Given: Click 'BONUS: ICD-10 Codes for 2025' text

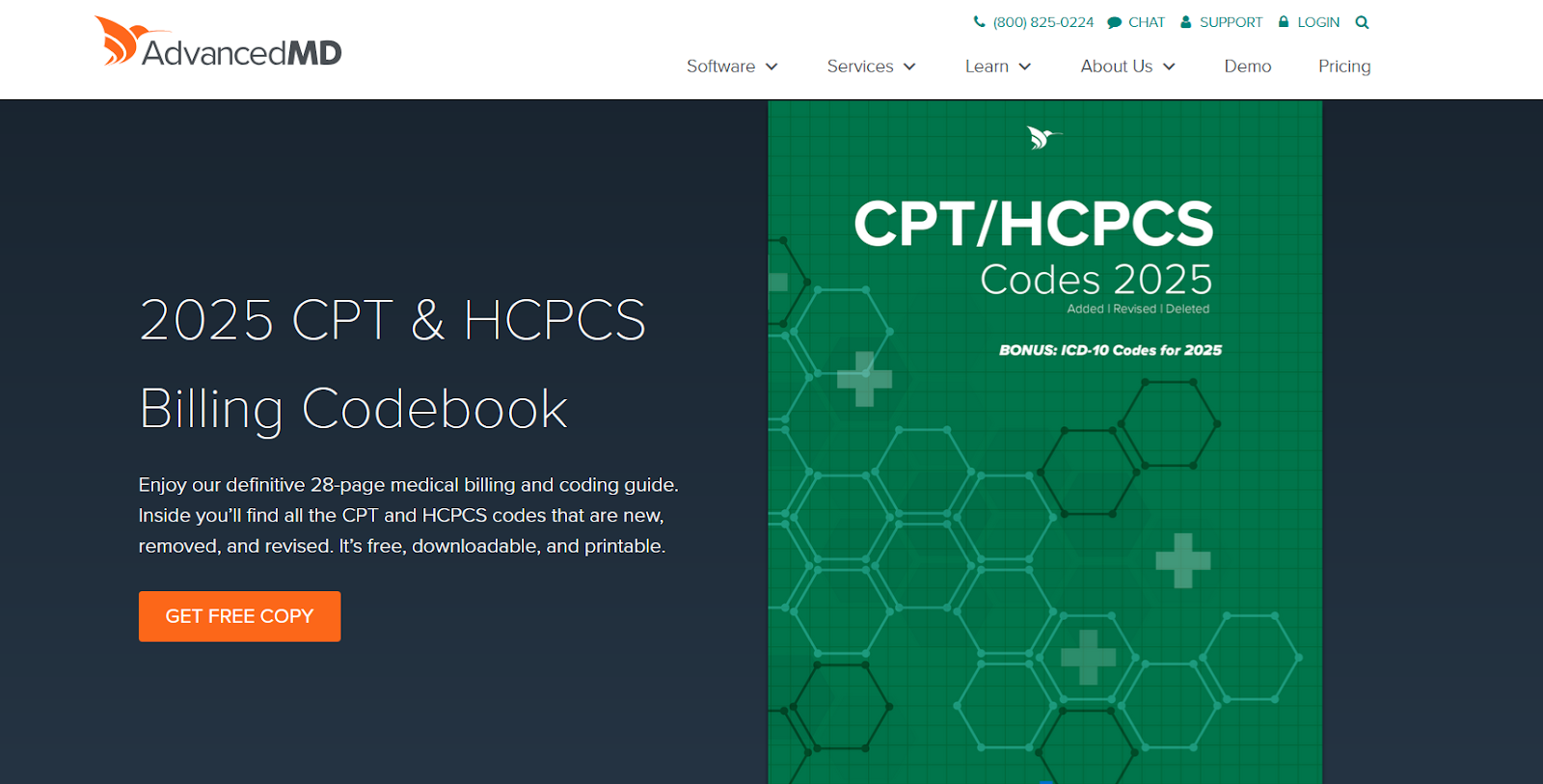Looking at the screenshot, I should coord(1110,350).
